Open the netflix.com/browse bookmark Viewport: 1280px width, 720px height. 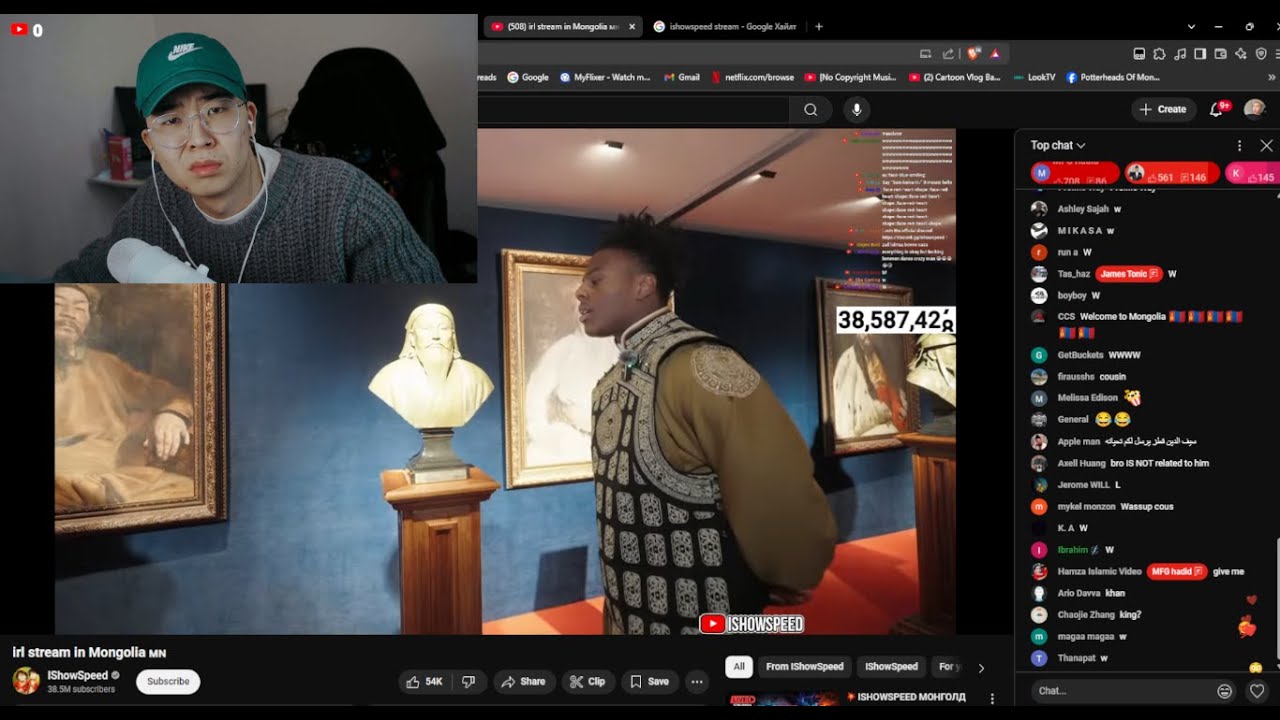pos(752,77)
